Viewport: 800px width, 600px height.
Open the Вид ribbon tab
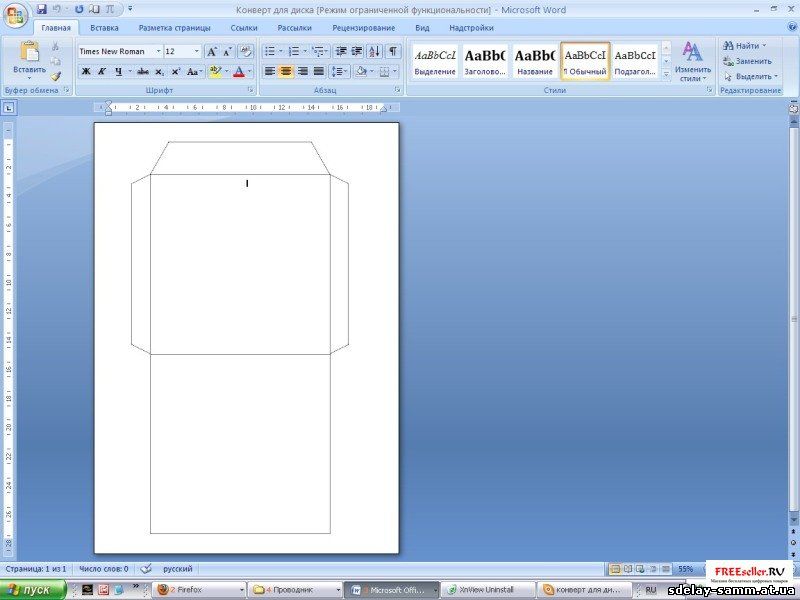pos(422,28)
